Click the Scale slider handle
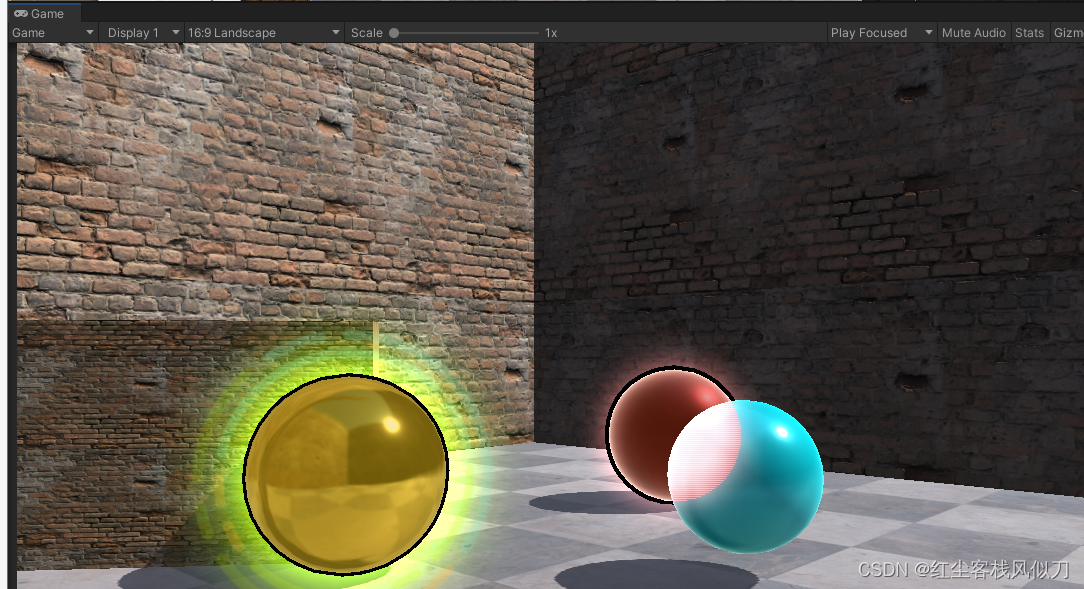The image size is (1084, 589). coord(394,32)
